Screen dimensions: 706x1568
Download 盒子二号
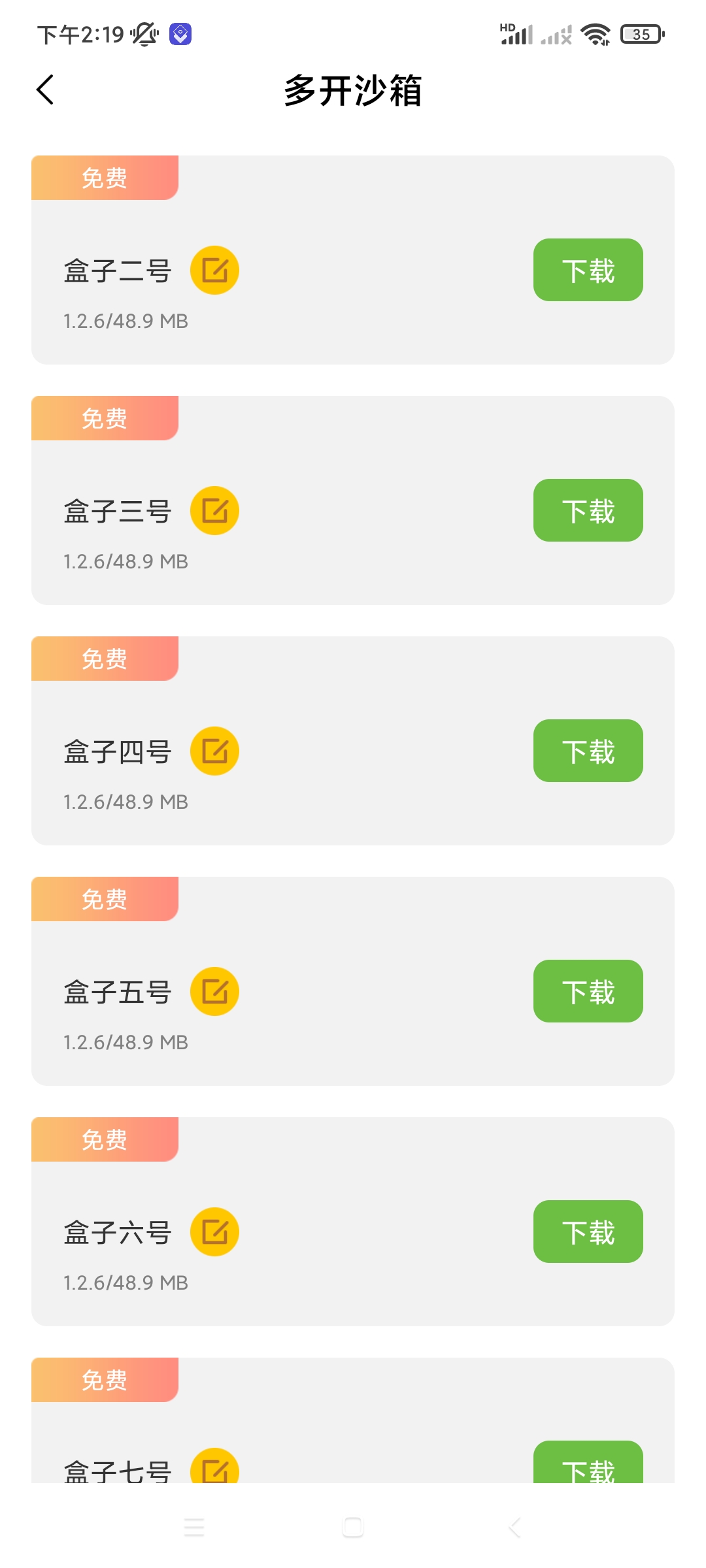click(x=588, y=270)
